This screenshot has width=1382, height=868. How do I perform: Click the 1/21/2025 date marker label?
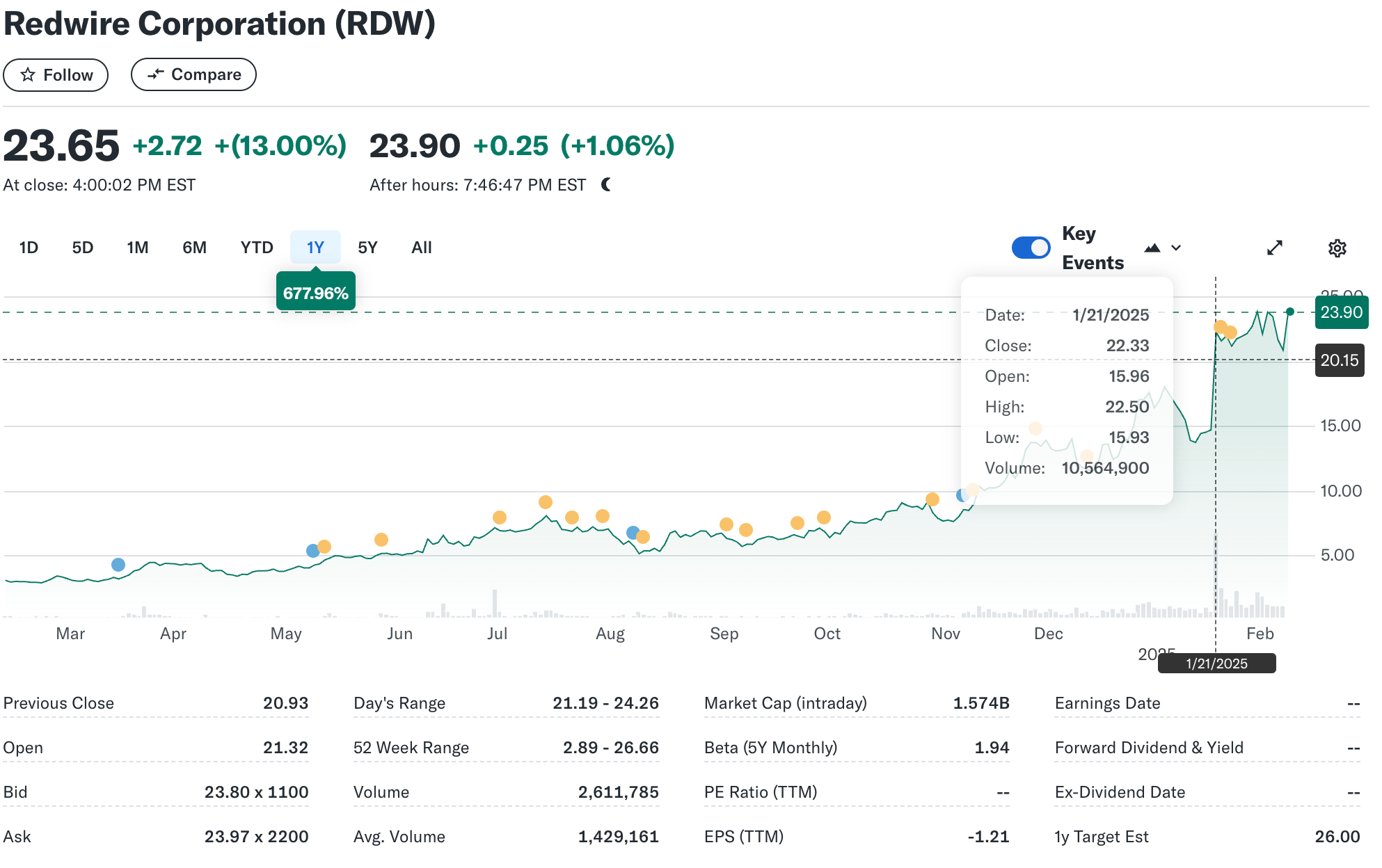tap(1216, 664)
